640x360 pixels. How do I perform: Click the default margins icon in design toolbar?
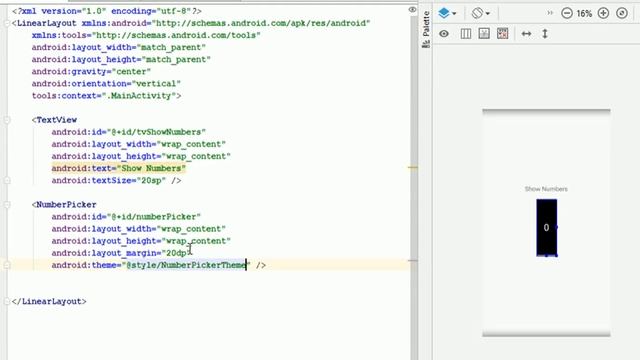(x=484, y=34)
